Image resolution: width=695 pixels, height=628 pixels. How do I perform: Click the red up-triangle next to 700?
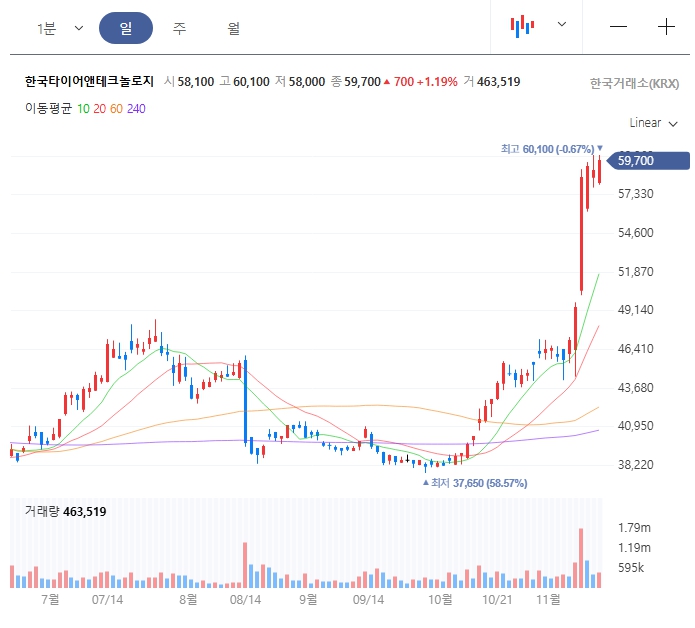click(387, 82)
